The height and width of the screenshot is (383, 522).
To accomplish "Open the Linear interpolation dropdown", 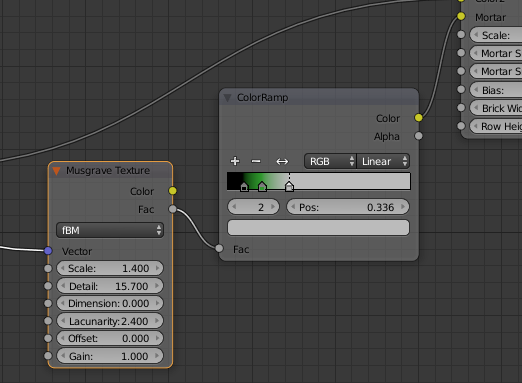I will click(x=383, y=161).
